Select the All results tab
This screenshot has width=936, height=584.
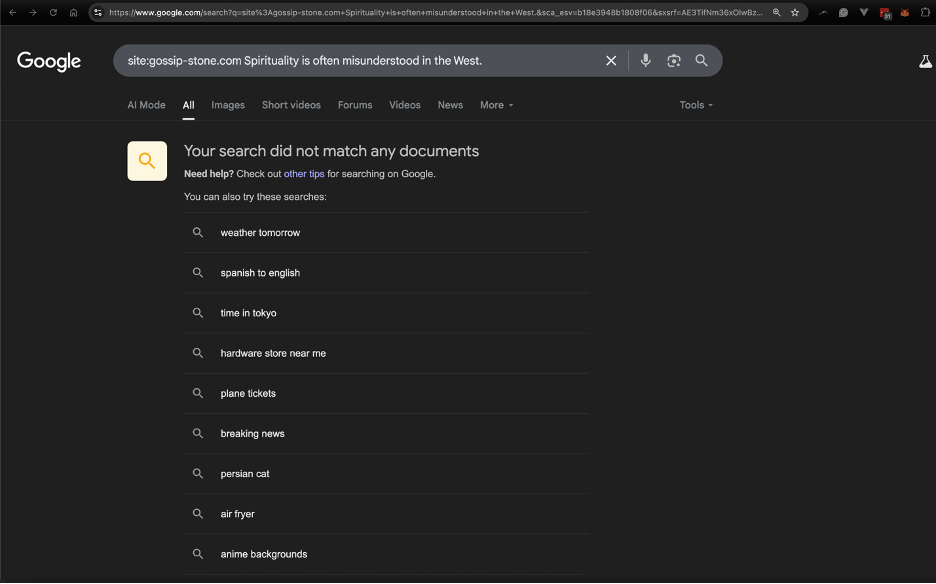tap(189, 105)
